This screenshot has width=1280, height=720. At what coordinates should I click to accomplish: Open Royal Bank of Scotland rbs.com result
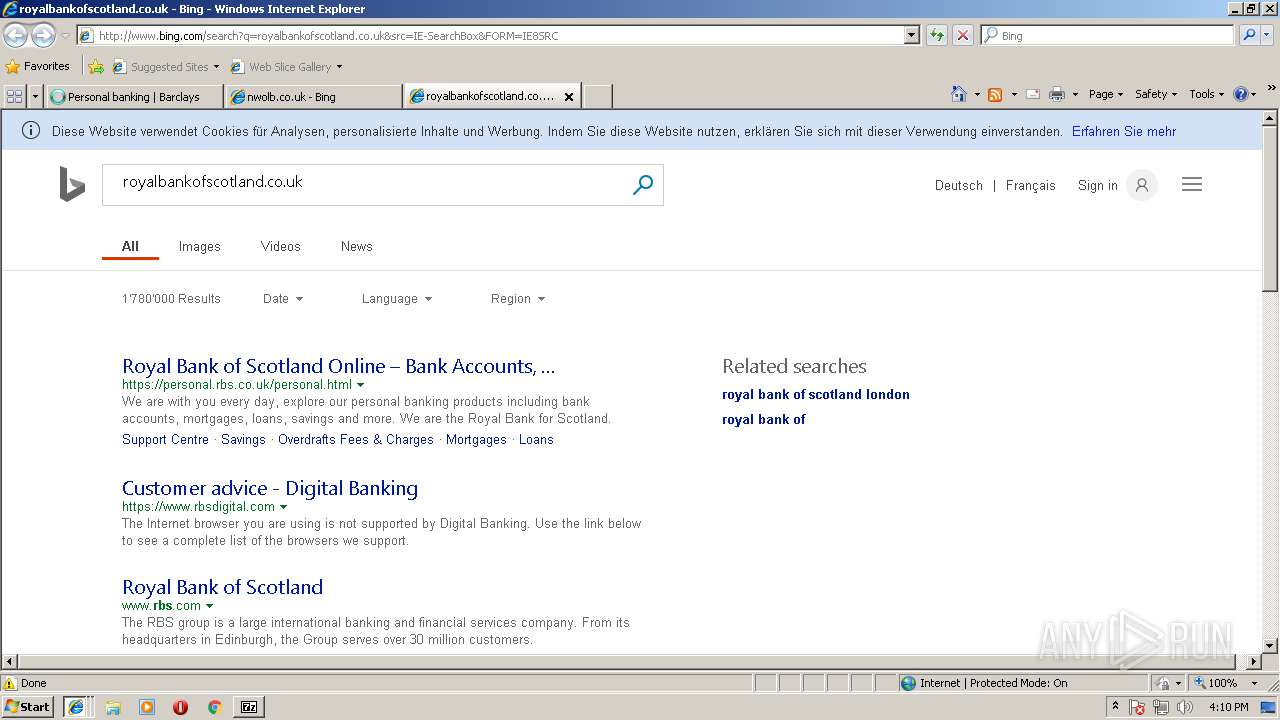click(x=222, y=587)
